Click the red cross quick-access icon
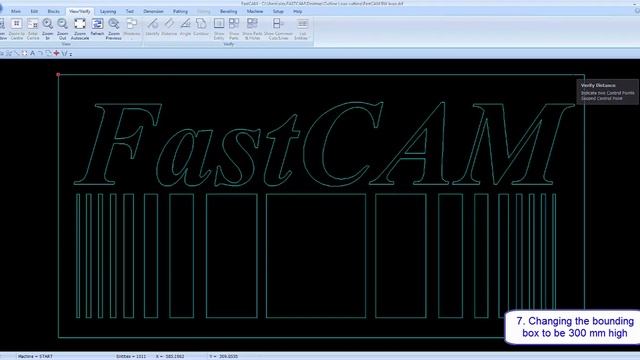Viewport: 640px width, 360px height. pyautogui.click(x=56, y=53)
